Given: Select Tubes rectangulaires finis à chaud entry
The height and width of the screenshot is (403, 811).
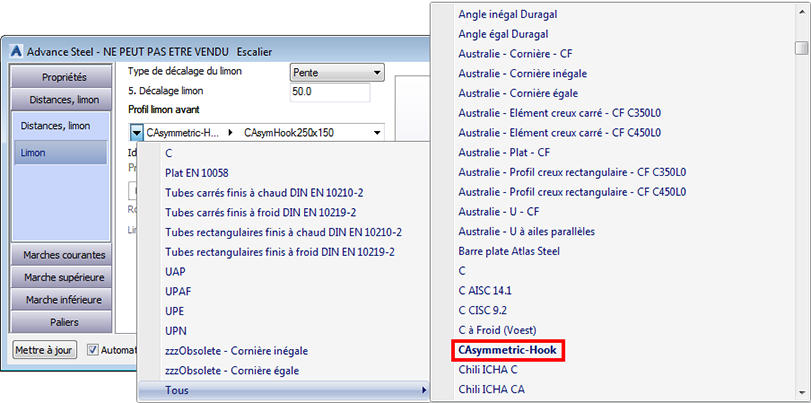Looking at the screenshot, I should 283,232.
